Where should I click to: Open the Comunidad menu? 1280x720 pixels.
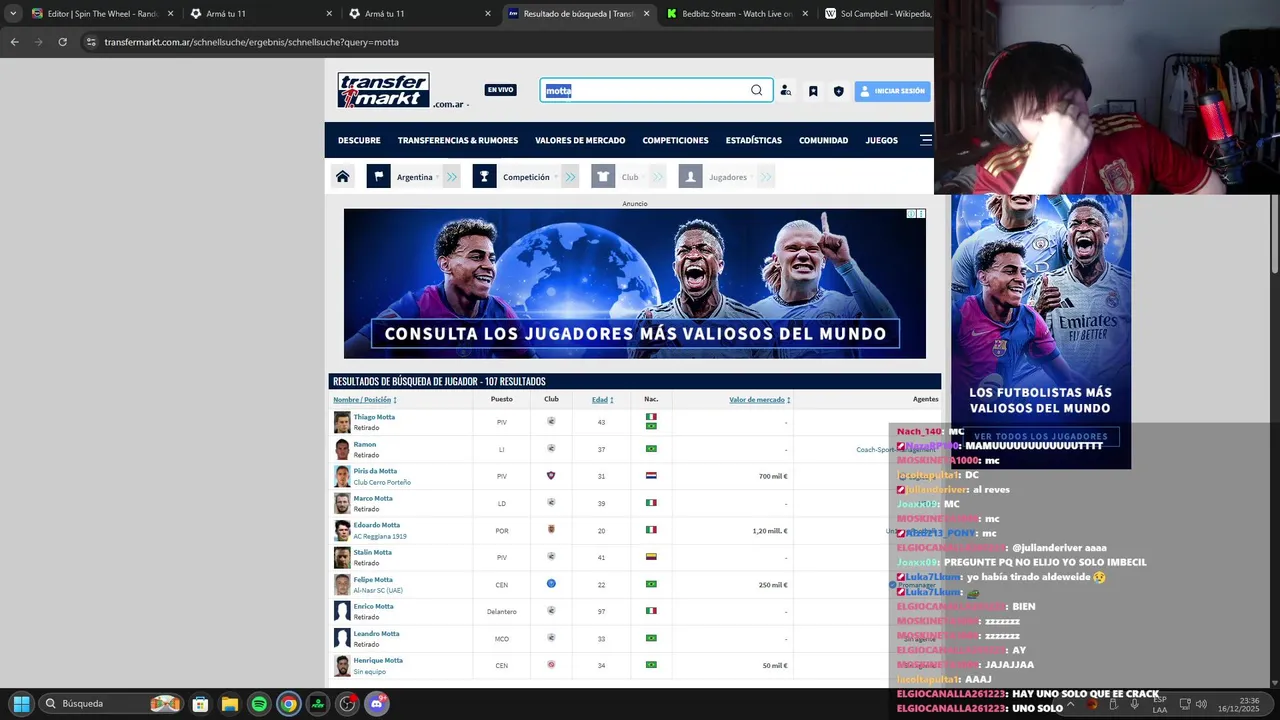tap(823, 140)
